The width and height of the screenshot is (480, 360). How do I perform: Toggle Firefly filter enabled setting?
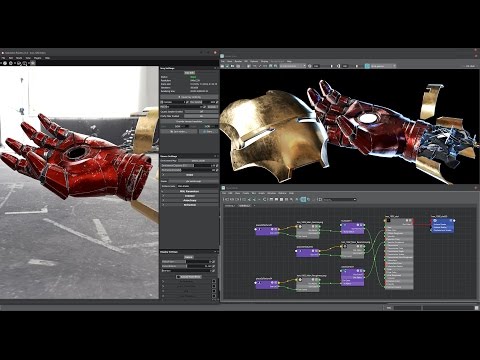[201, 116]
